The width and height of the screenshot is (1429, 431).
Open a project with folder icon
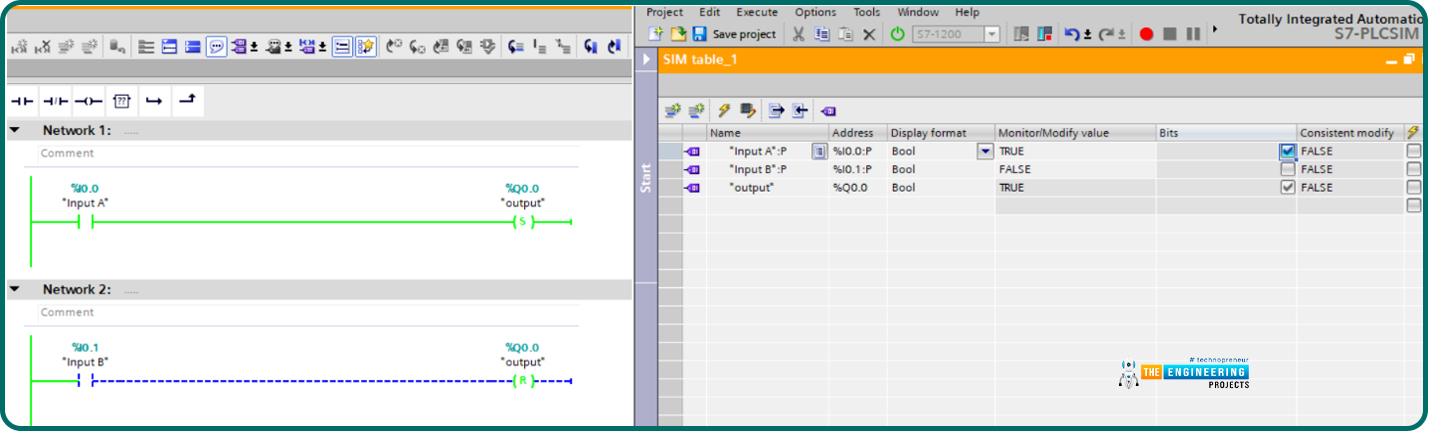[678, 34]
